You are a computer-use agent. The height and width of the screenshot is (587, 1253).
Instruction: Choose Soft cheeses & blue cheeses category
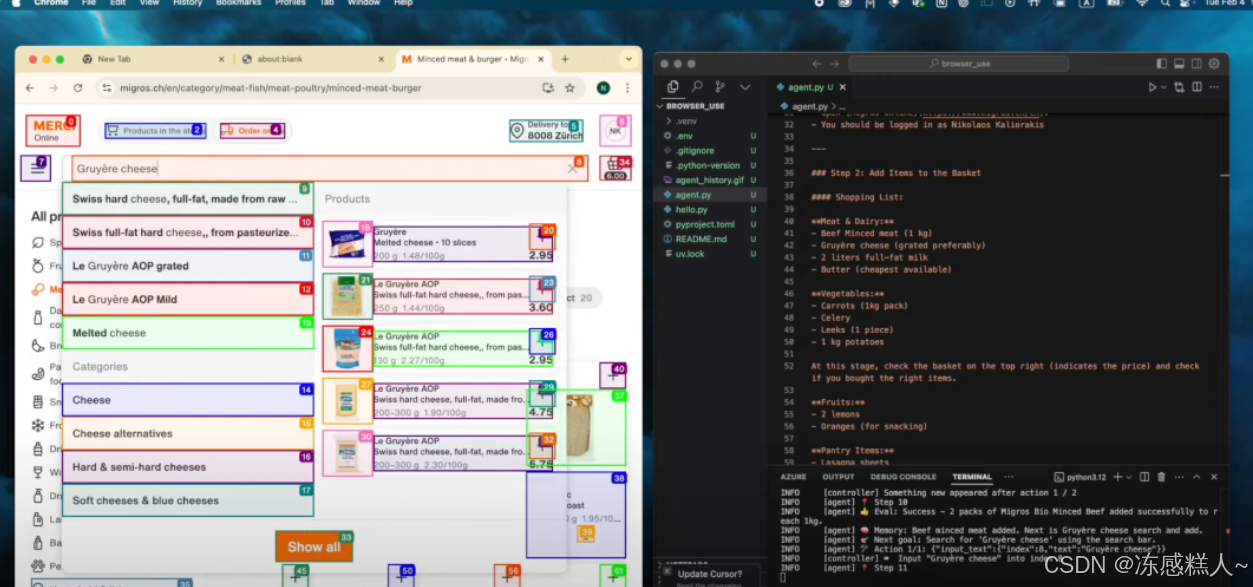188,500
